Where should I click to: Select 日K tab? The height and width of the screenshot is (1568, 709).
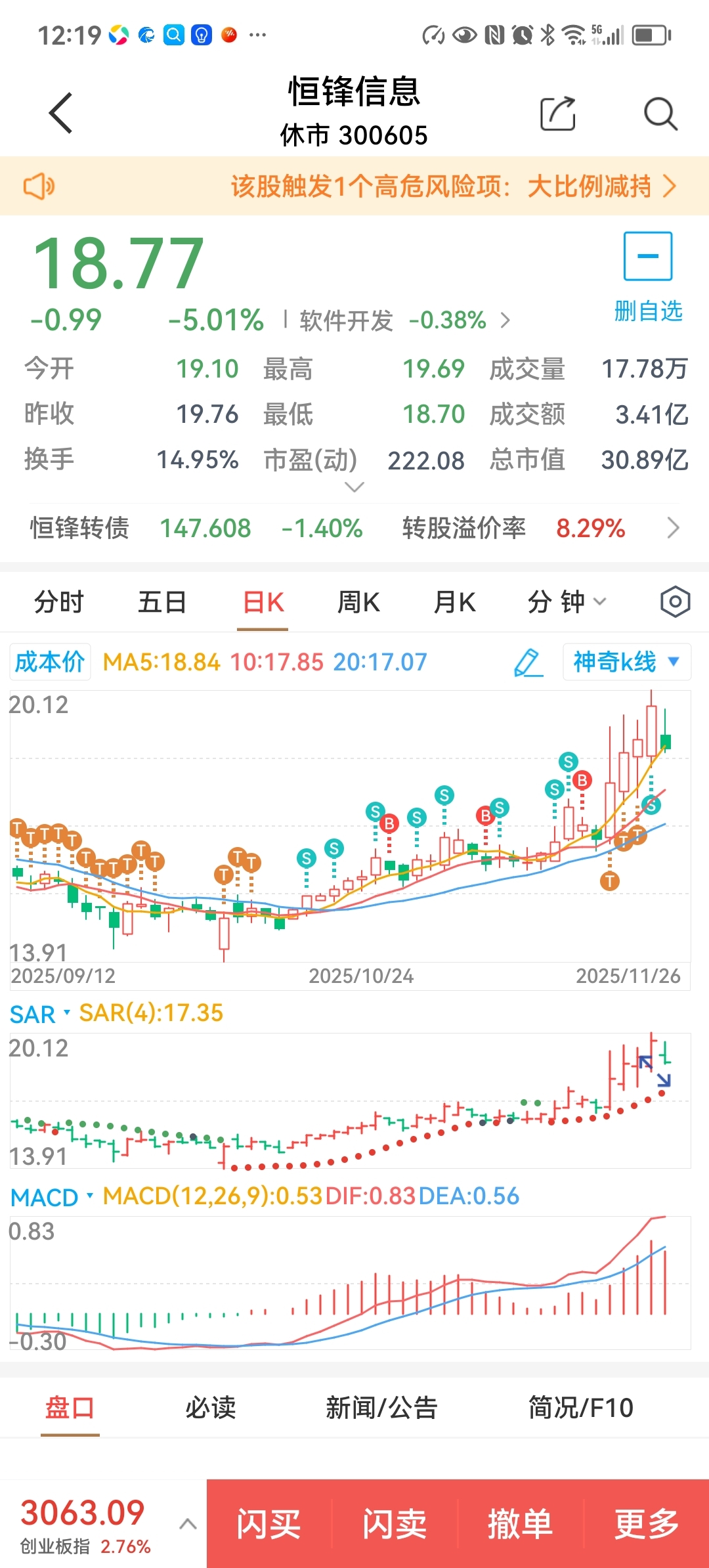pyautogui.click(x=263, y=601)
